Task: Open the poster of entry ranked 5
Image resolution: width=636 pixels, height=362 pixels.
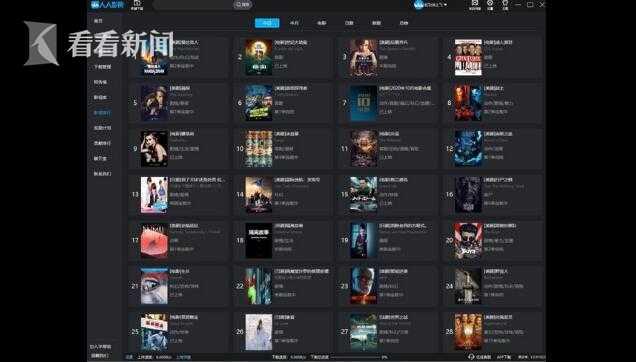Action: (154, 103)
